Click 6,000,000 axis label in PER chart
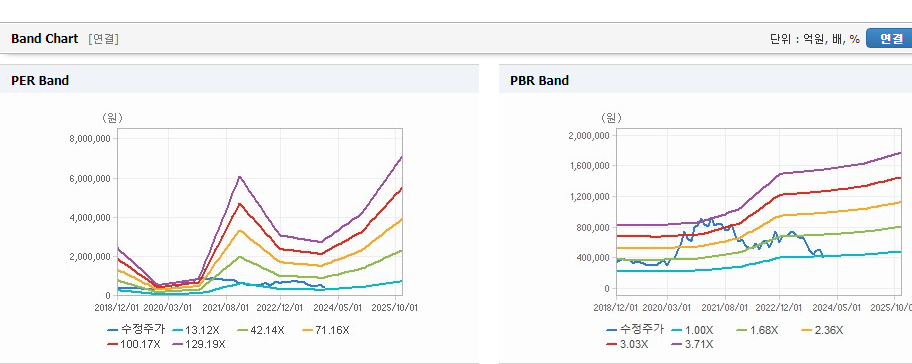912x364 pixels. (x=91, y=179)
